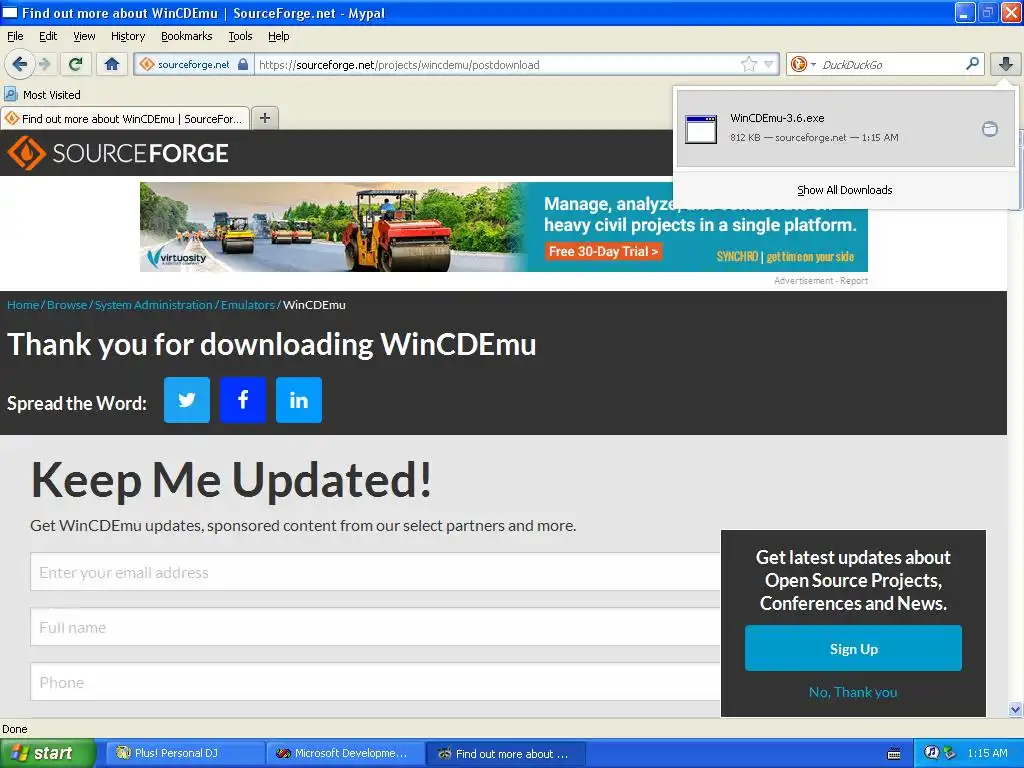
Task: Click the Free 30-Day Trial ad button
Action: [603, 251]
